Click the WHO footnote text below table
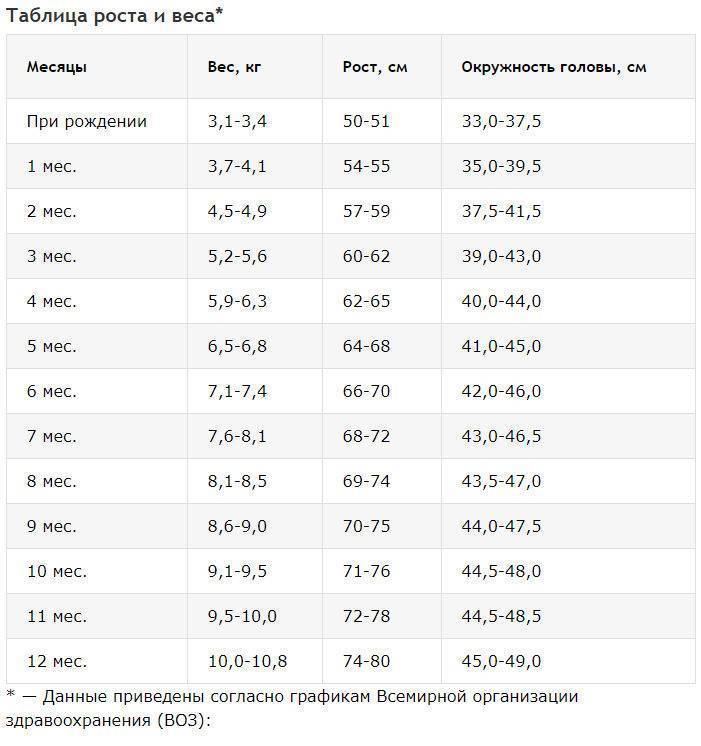This screenshot has width=701, height=746. 292,708
